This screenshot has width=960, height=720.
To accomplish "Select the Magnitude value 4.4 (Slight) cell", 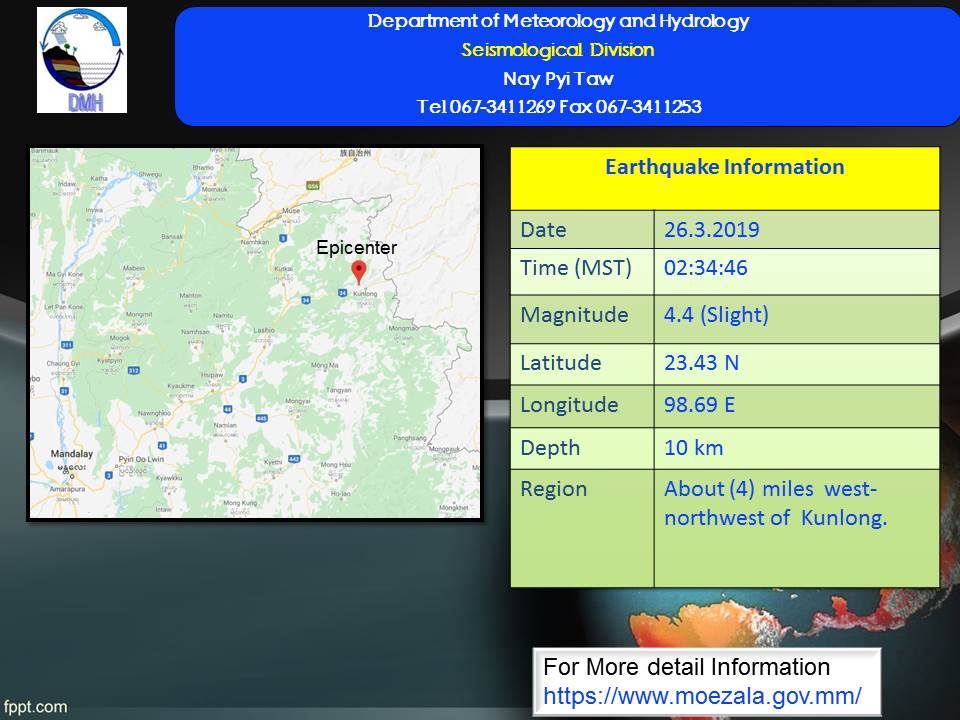I will (x=797, y=316).
